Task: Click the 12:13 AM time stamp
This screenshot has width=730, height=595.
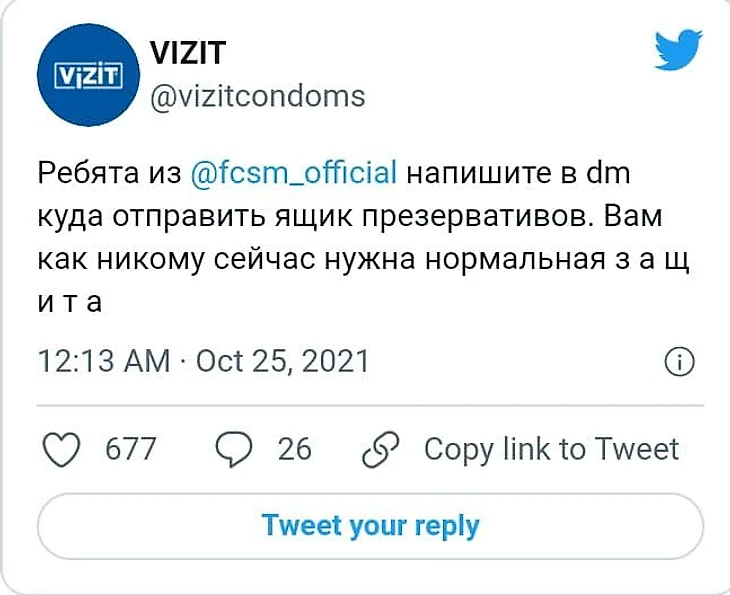Action: click(103, 361)
